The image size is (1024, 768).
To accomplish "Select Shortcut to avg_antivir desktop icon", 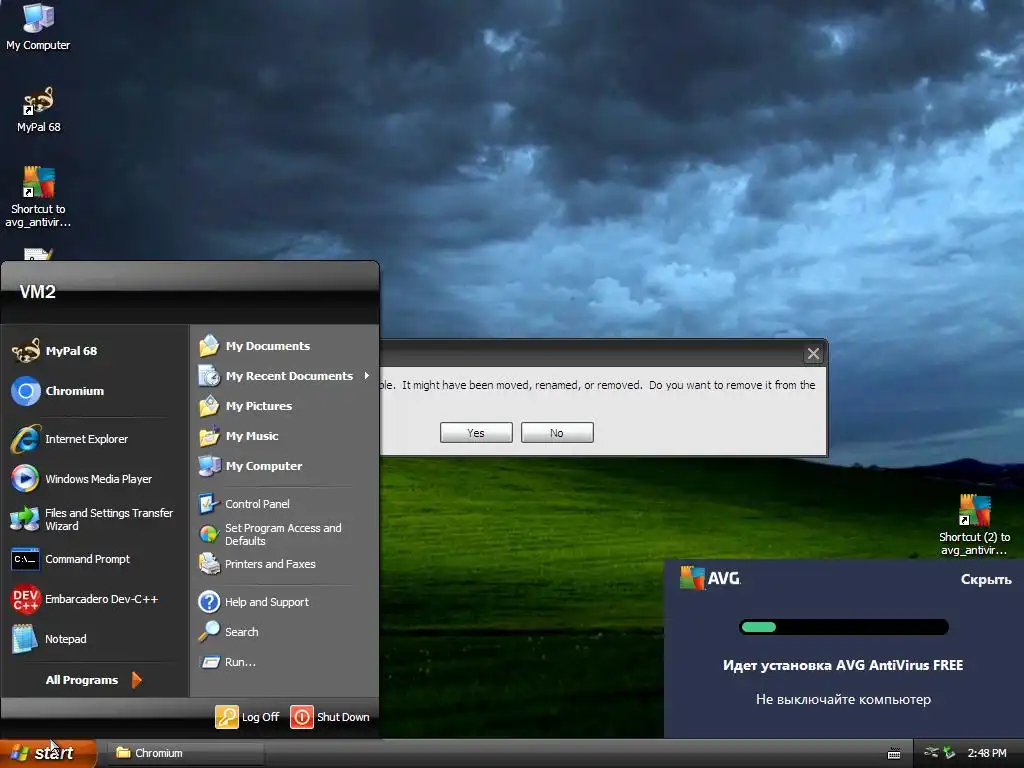I will tap(39, 197).
